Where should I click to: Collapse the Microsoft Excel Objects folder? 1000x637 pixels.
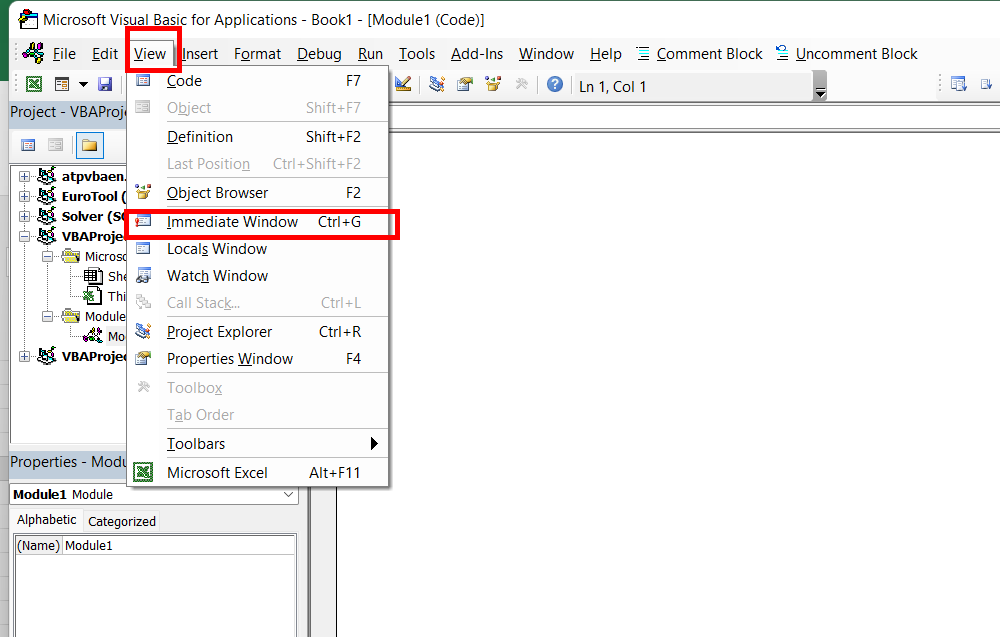pos(47,256)
